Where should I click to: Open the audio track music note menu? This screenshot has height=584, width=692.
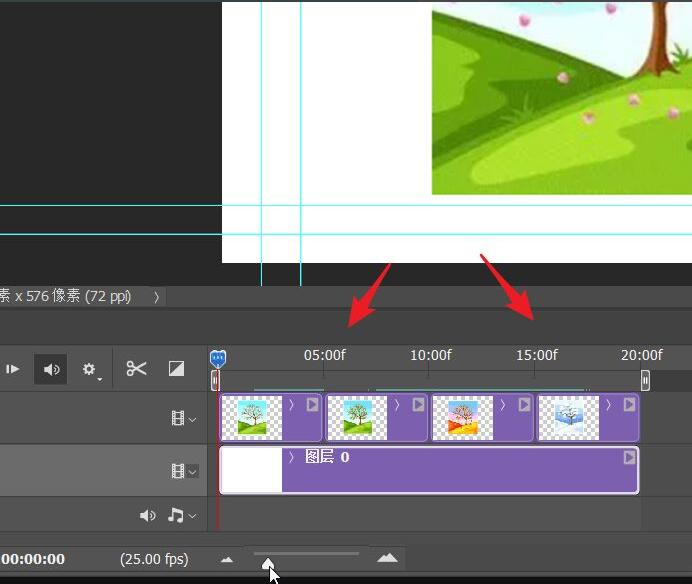181,515
